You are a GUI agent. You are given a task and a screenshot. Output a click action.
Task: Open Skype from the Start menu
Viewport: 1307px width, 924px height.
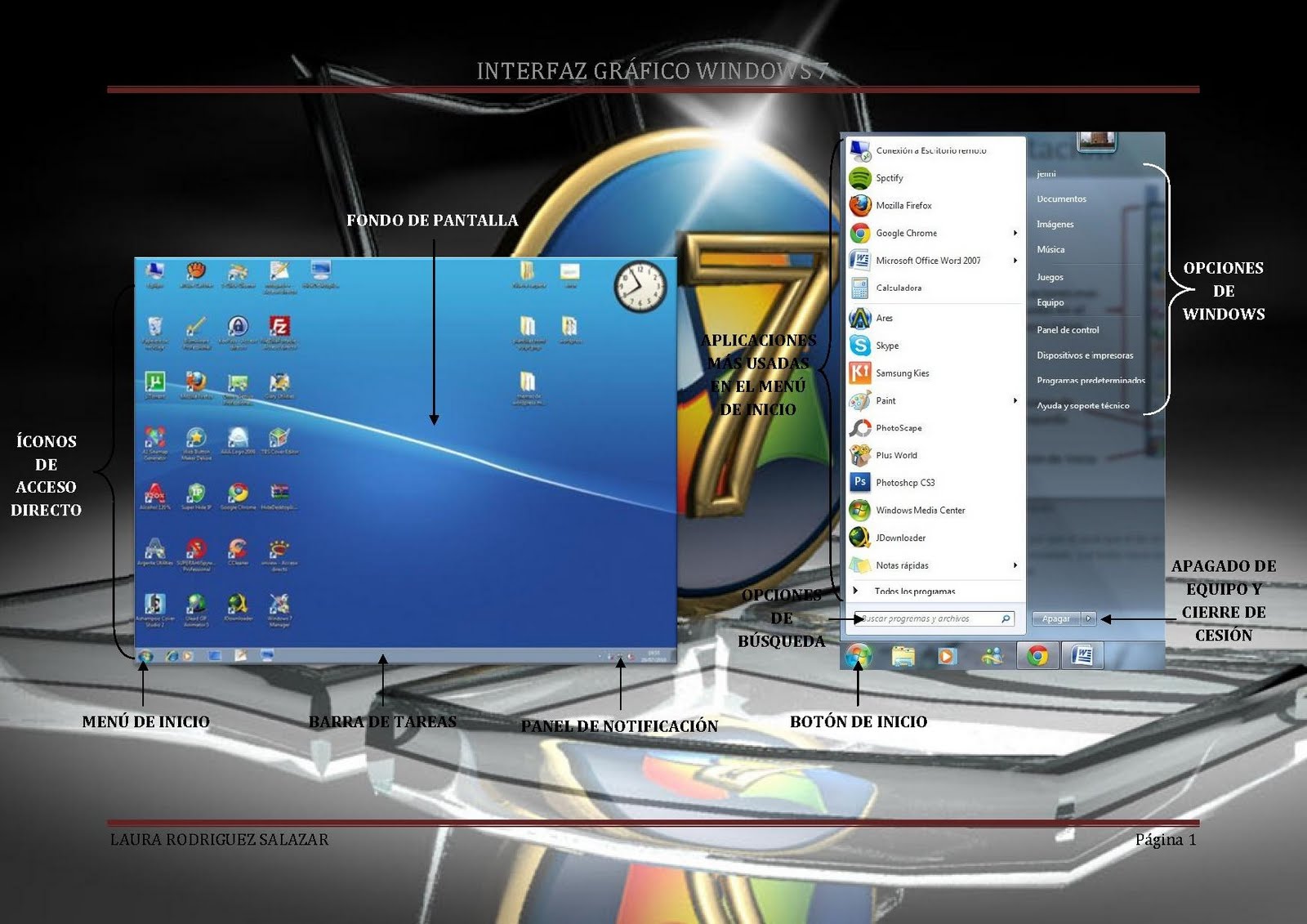(890, 346)
